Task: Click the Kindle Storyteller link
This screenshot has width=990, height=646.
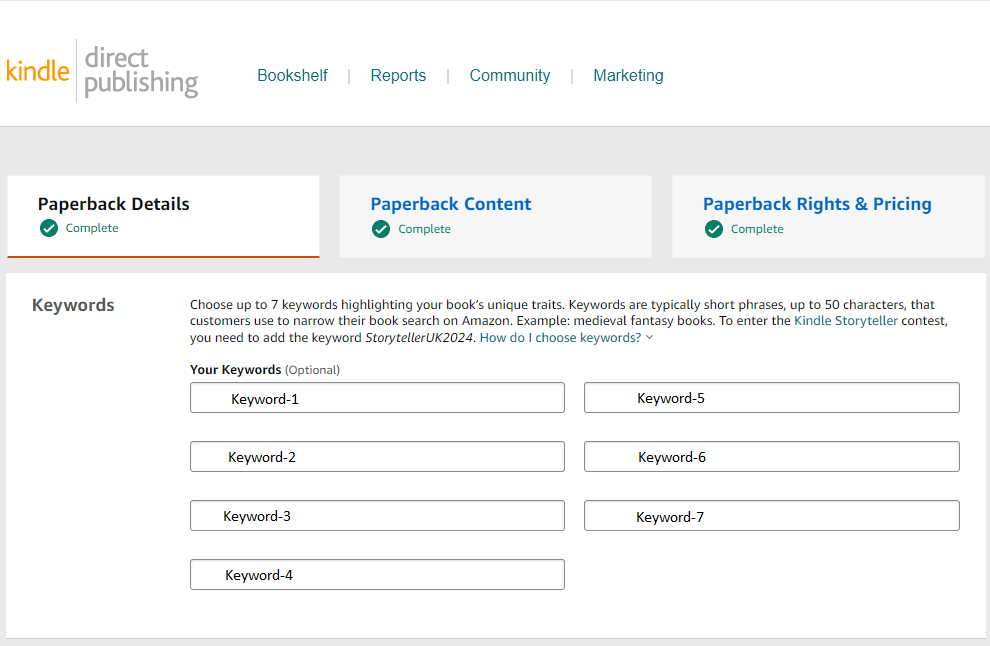Action: [x=846, y=320]
